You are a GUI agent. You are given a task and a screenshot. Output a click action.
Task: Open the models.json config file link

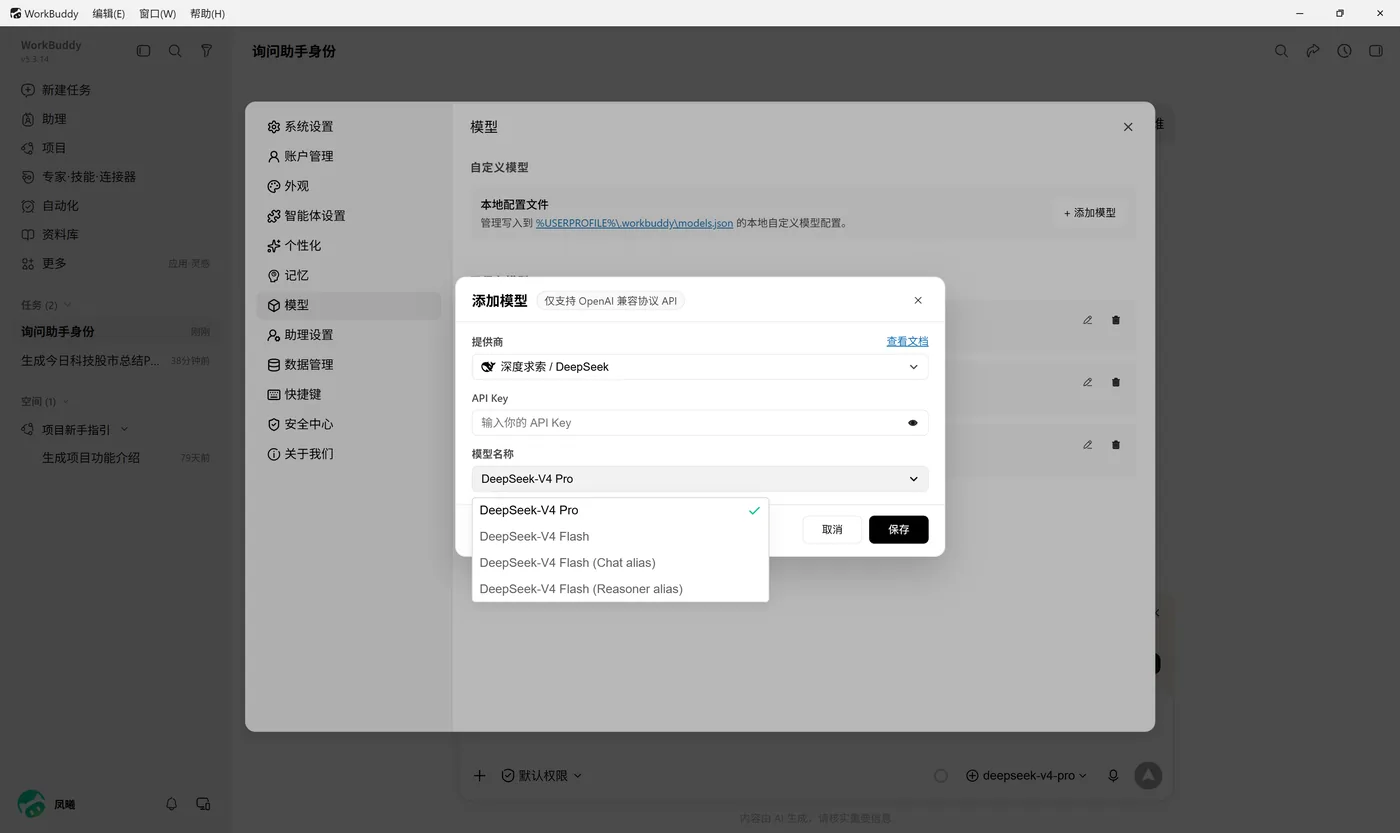click(x=635, y=224)
